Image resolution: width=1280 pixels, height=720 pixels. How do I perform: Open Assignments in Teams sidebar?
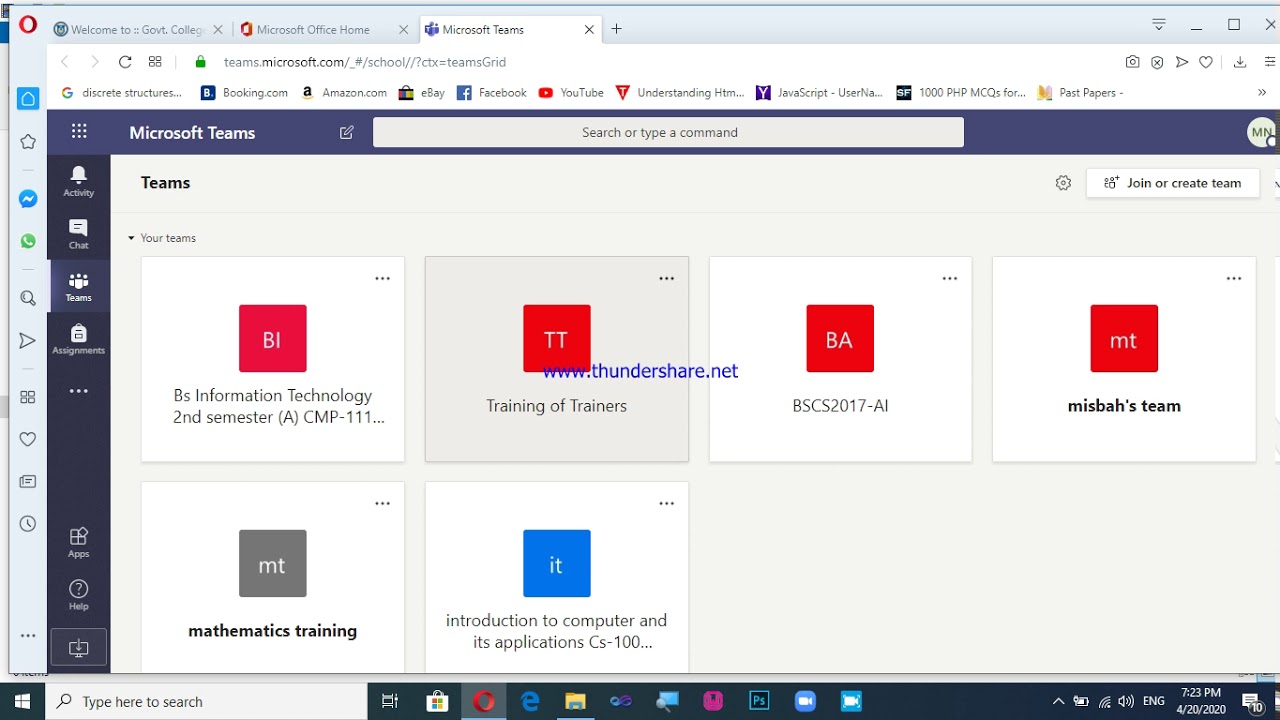(79, 339)
